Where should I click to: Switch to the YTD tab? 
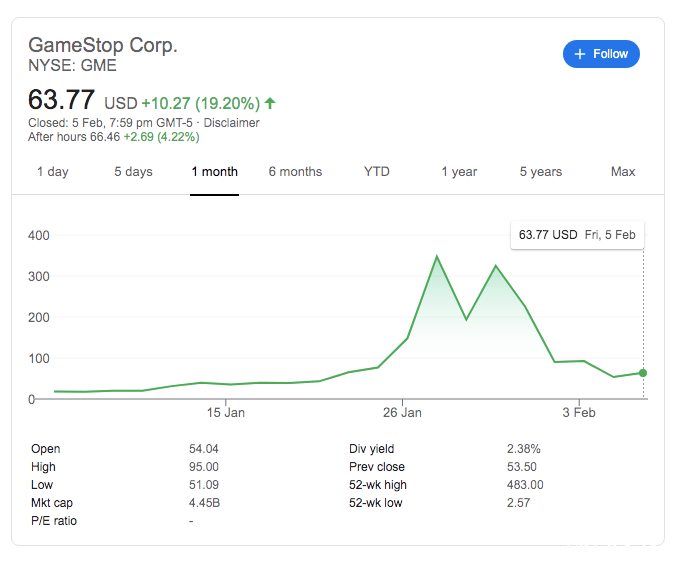point(376,171)
